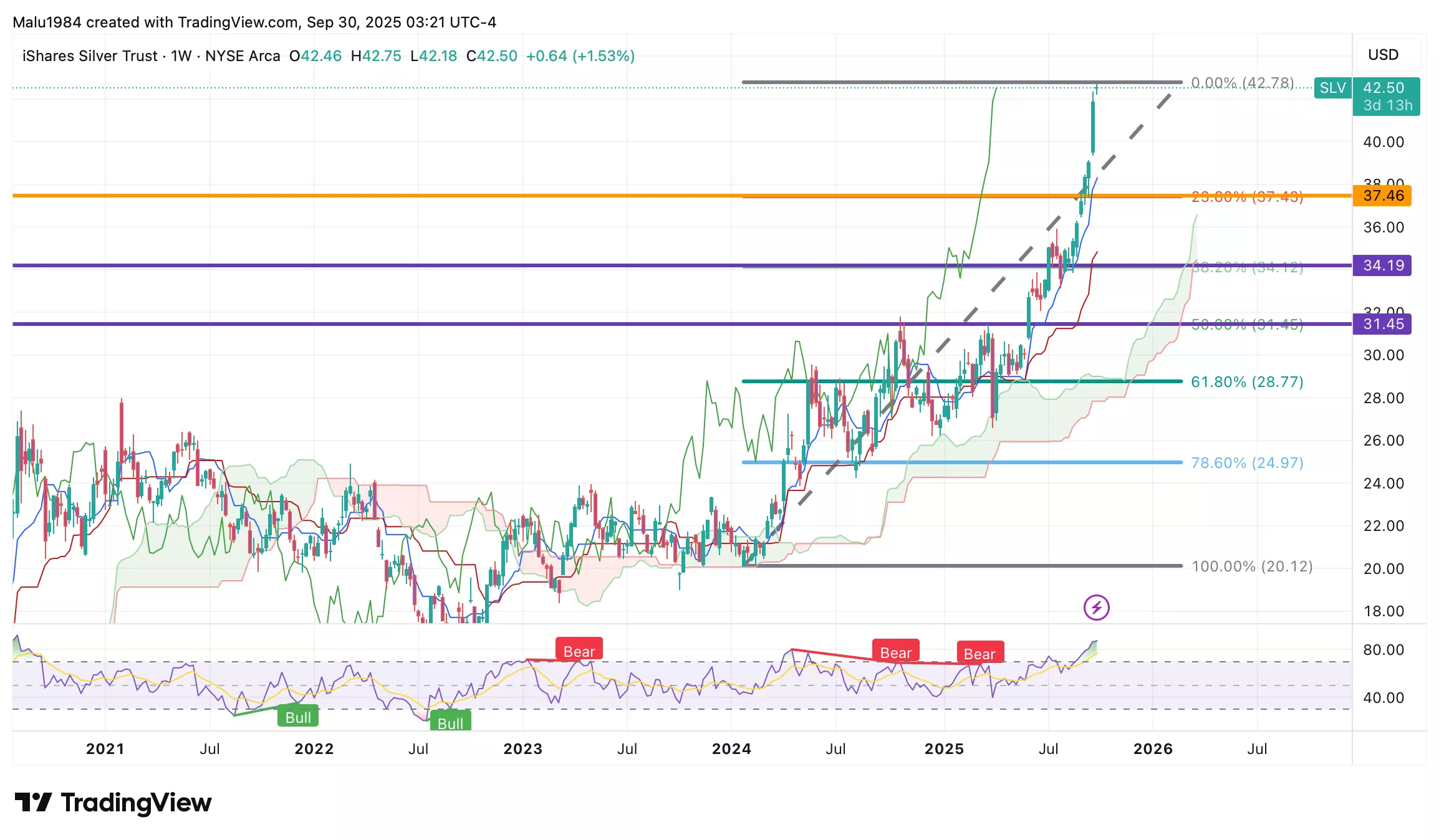The width and height of the screenshot is (1439, 840).
Task: Click the 2024 label on time axis
Action: click(x=731, y=748)
